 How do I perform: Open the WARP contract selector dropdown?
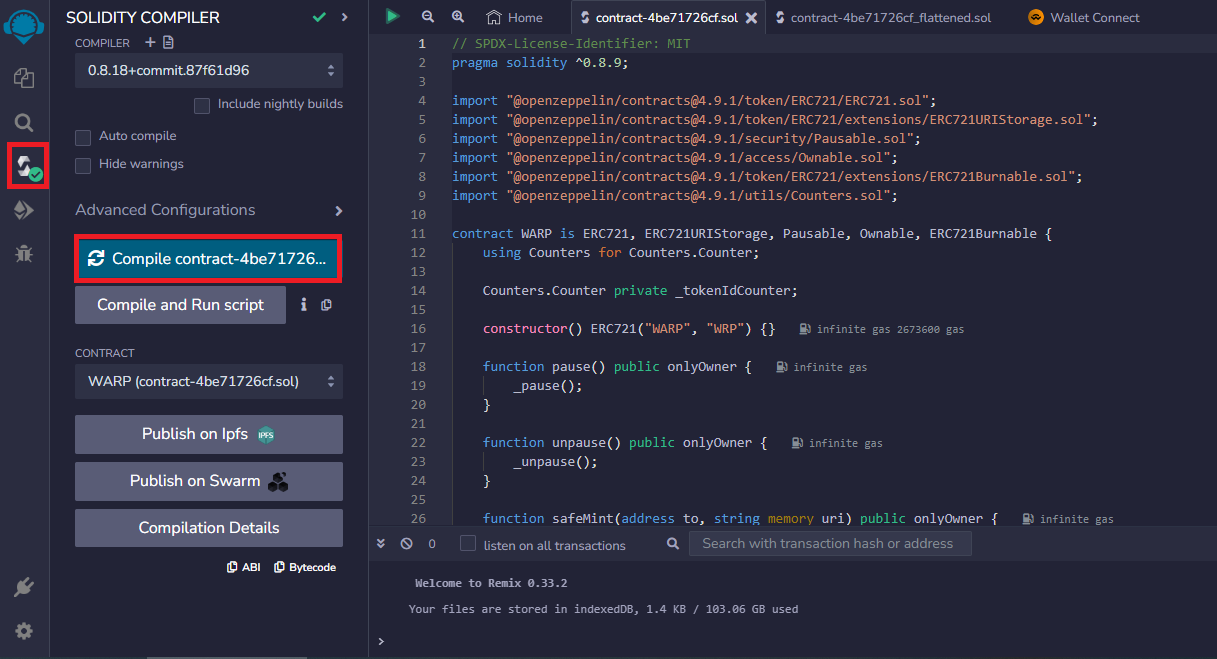click(208, 381)
